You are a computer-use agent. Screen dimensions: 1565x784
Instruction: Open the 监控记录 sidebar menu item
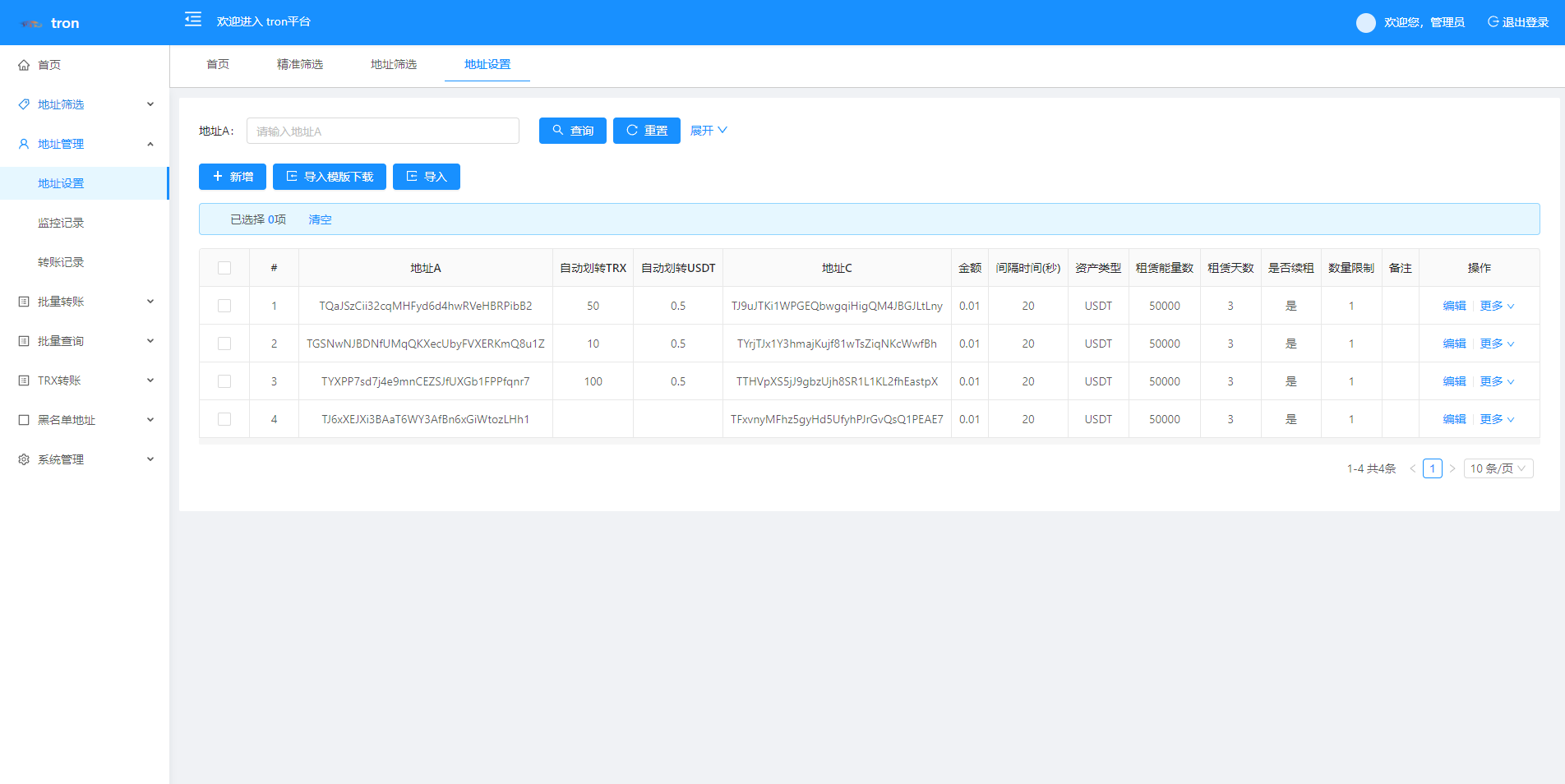61,223
